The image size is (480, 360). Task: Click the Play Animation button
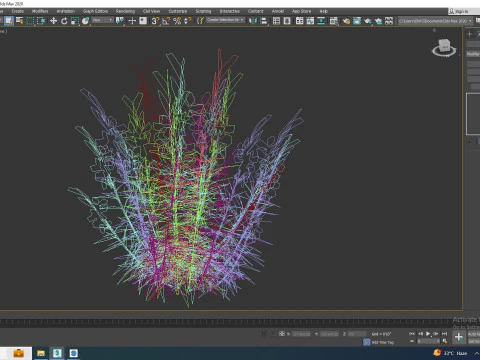tap(428, 334)
